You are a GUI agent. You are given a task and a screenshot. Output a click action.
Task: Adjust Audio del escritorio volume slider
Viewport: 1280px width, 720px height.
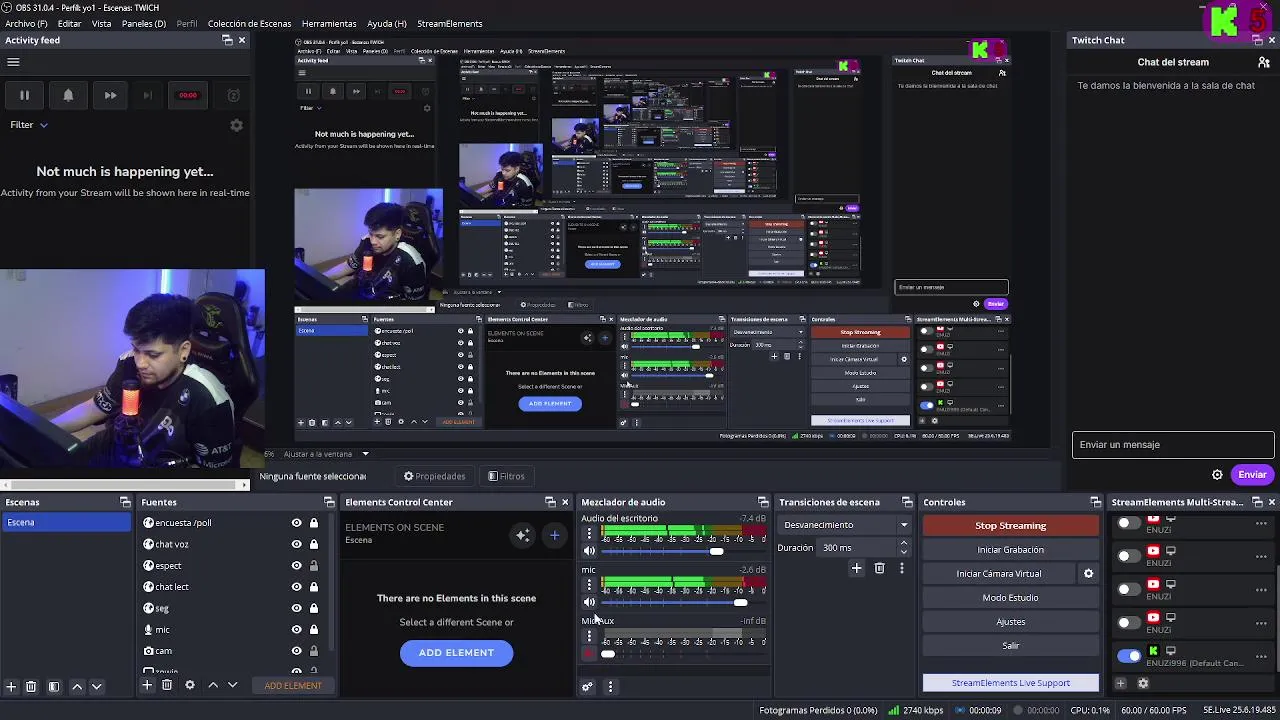coord(716,552)
